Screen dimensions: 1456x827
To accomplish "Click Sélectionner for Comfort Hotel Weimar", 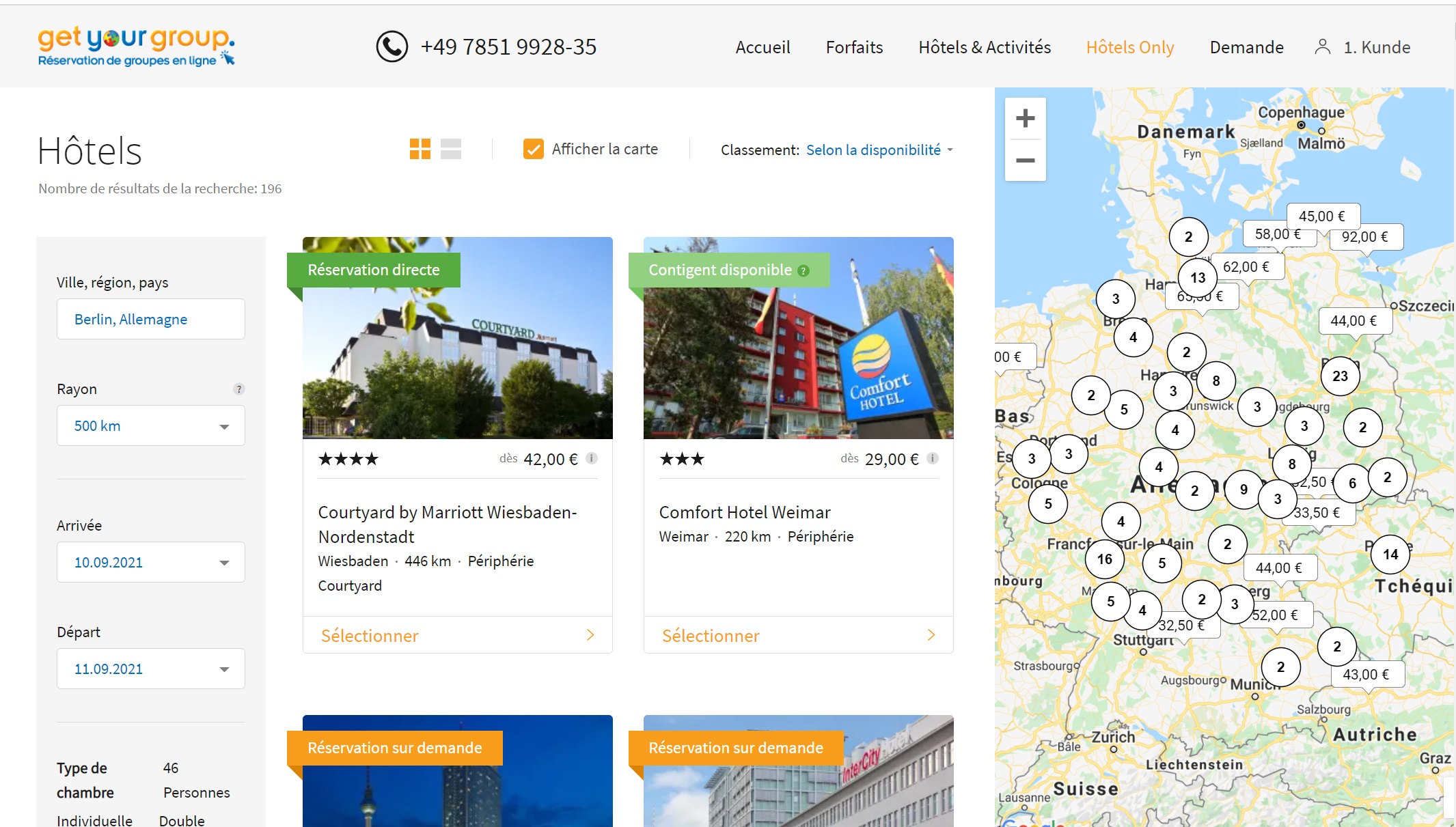I will [799, 635].
